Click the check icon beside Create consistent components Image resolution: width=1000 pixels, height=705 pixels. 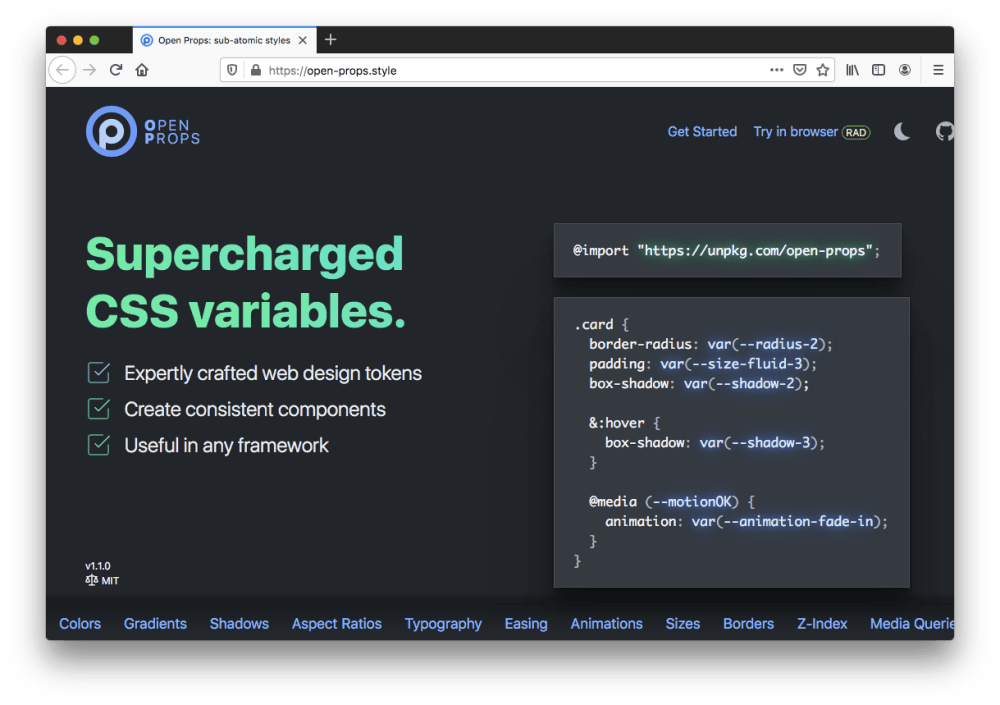[99, 409]
